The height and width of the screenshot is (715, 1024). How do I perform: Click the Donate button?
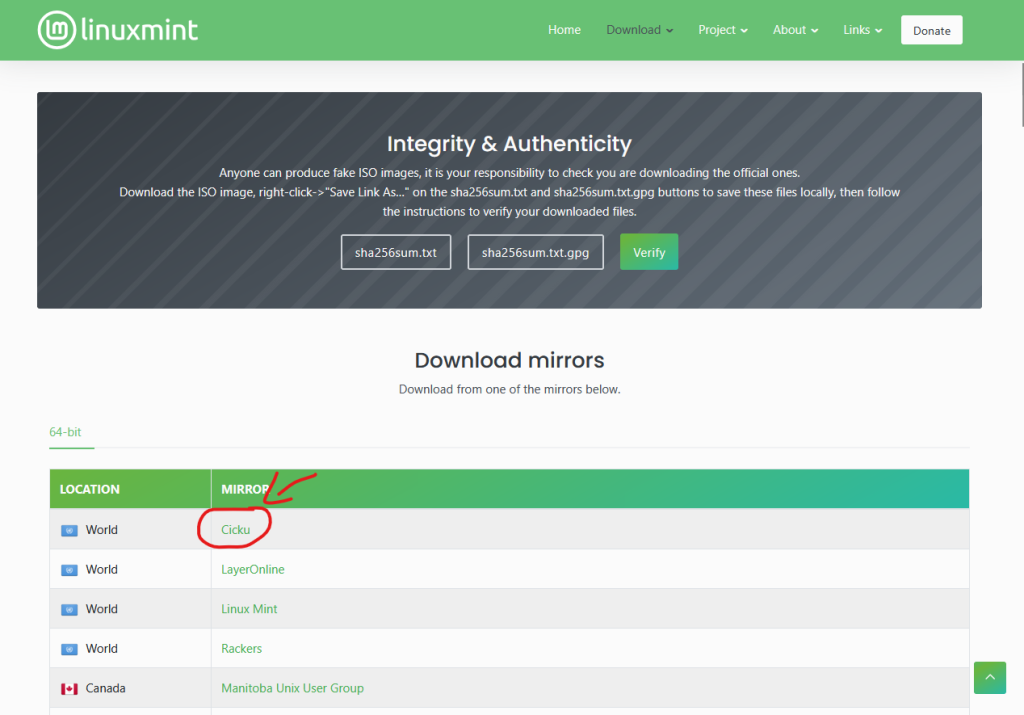click(x=931, y=30)
